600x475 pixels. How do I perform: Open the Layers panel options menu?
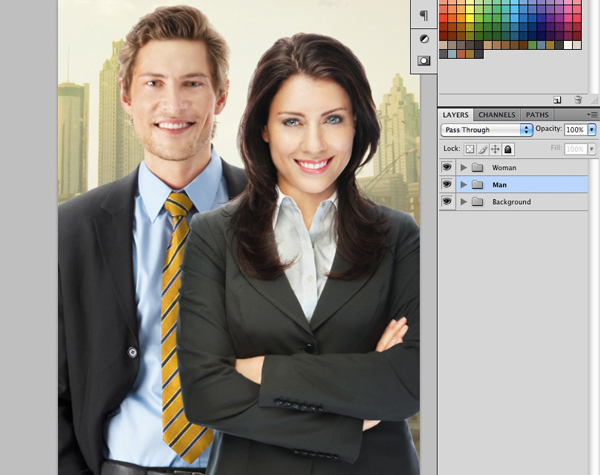[592, 115]
